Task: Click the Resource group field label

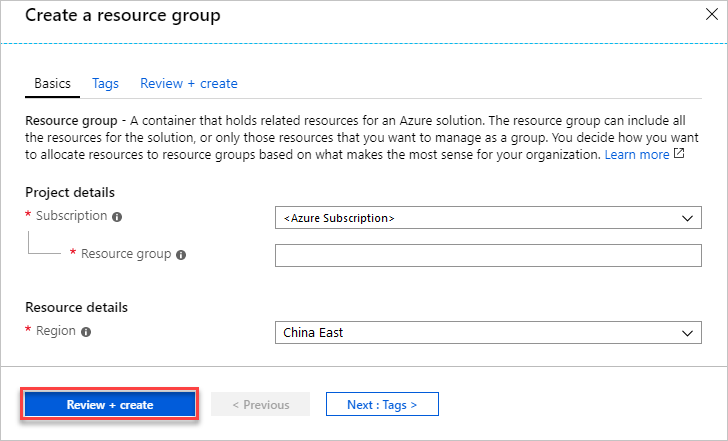Action: click(126, 254)
